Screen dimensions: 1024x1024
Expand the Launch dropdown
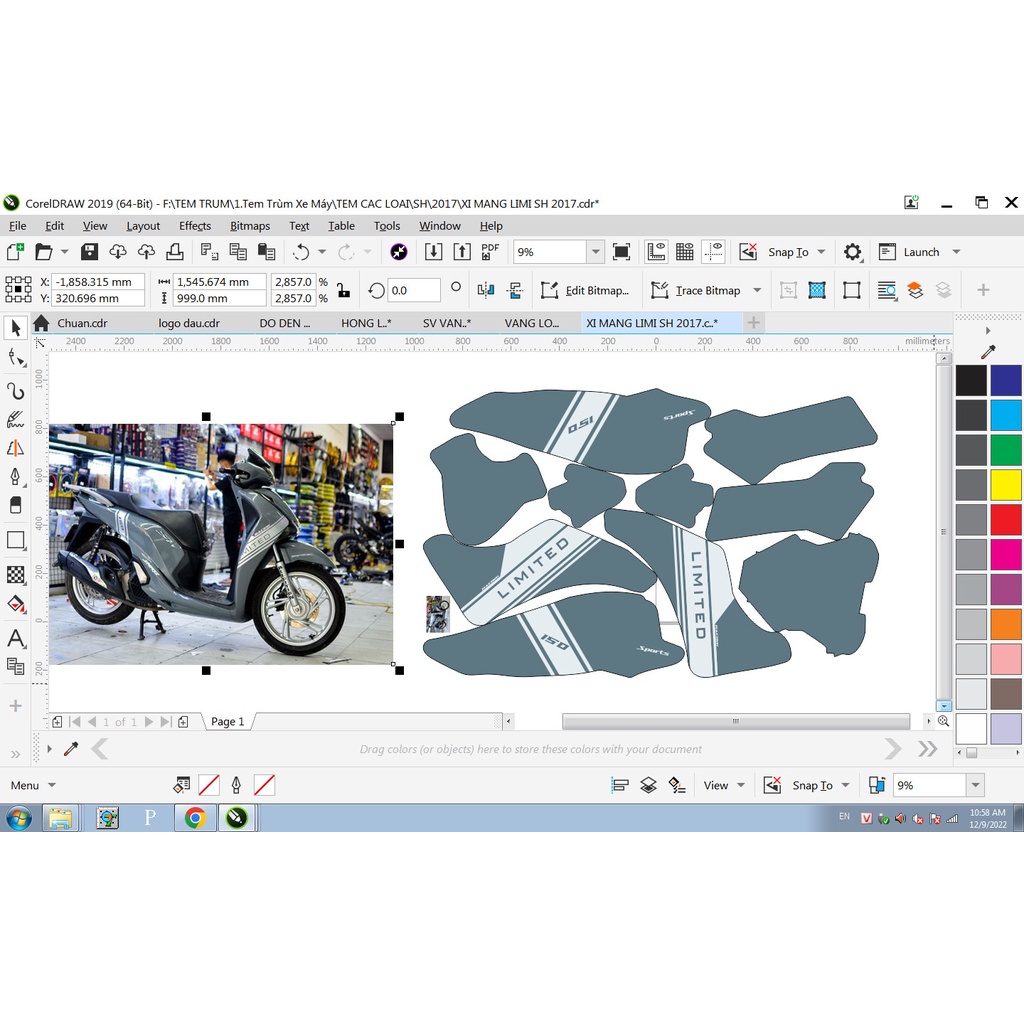tap(956, 252)
